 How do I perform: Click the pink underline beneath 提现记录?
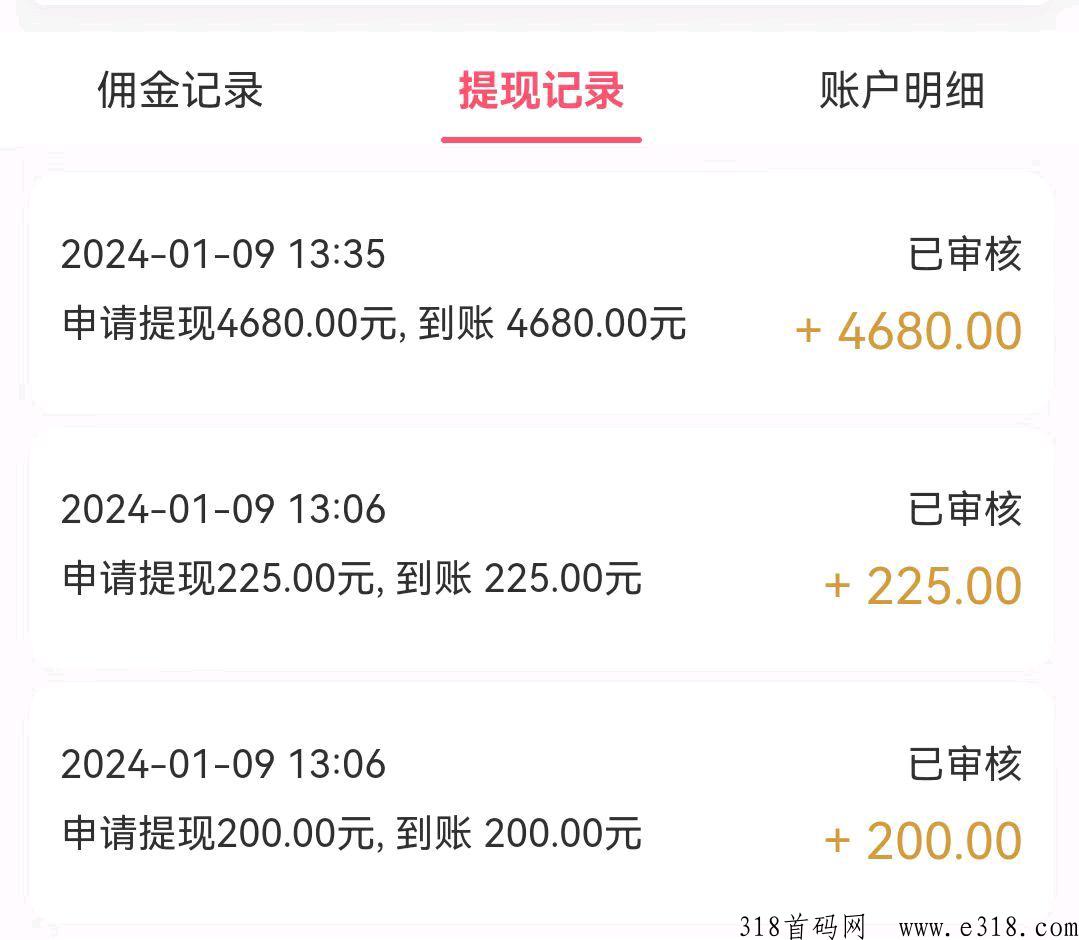tap(542, 140)
